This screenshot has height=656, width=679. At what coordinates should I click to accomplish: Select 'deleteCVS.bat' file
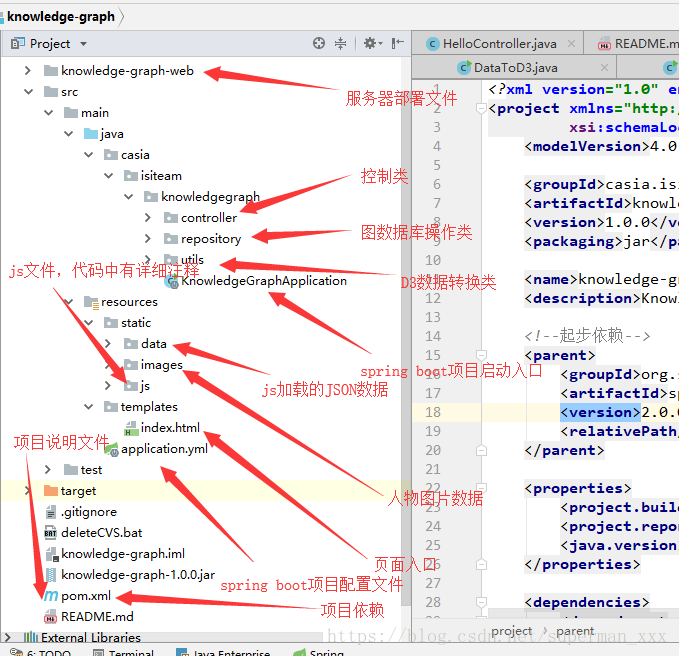pyautogui.click(x=101, y=533)
